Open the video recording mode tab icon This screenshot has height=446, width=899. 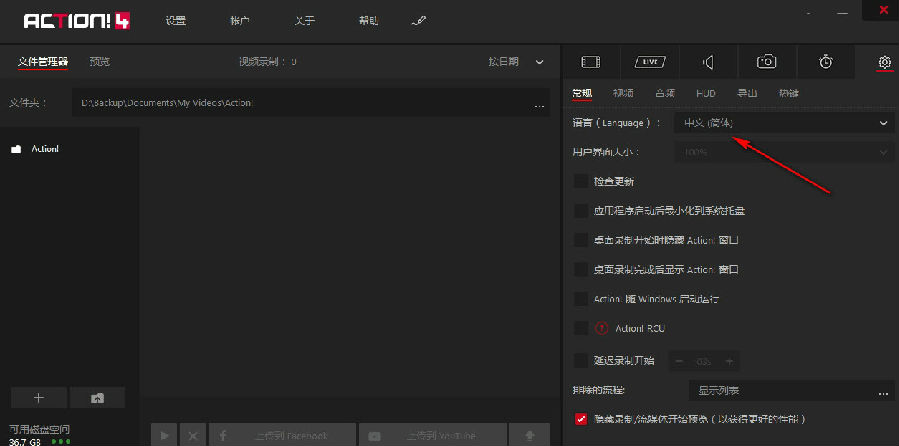click(591, 61)
